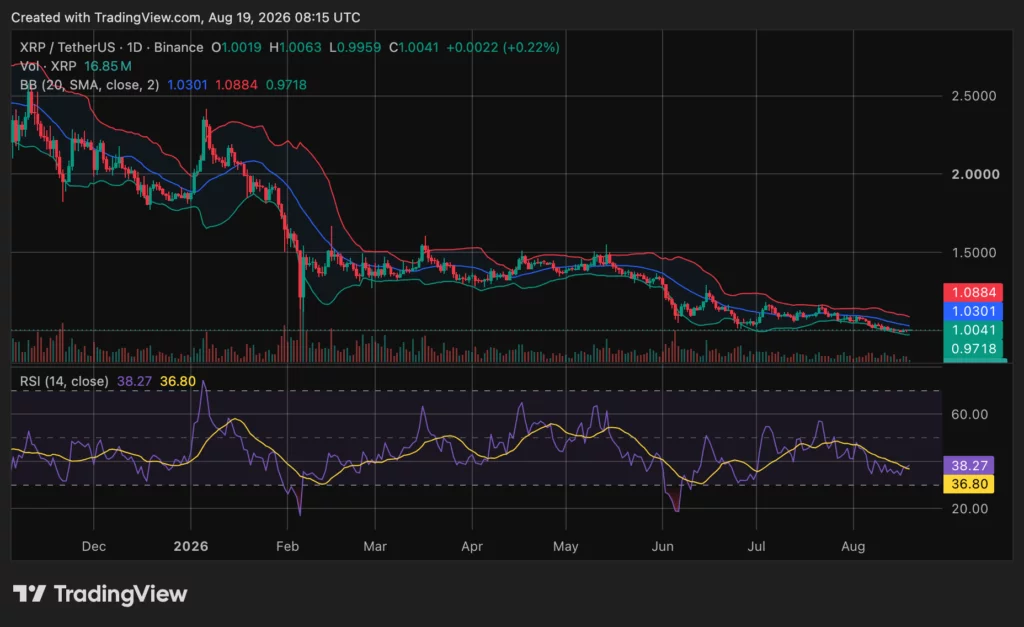Image resolution: width=1024 pixels, height=627 pixels.
Task: Click the Mar label on time axis
Action: (375, 546)
